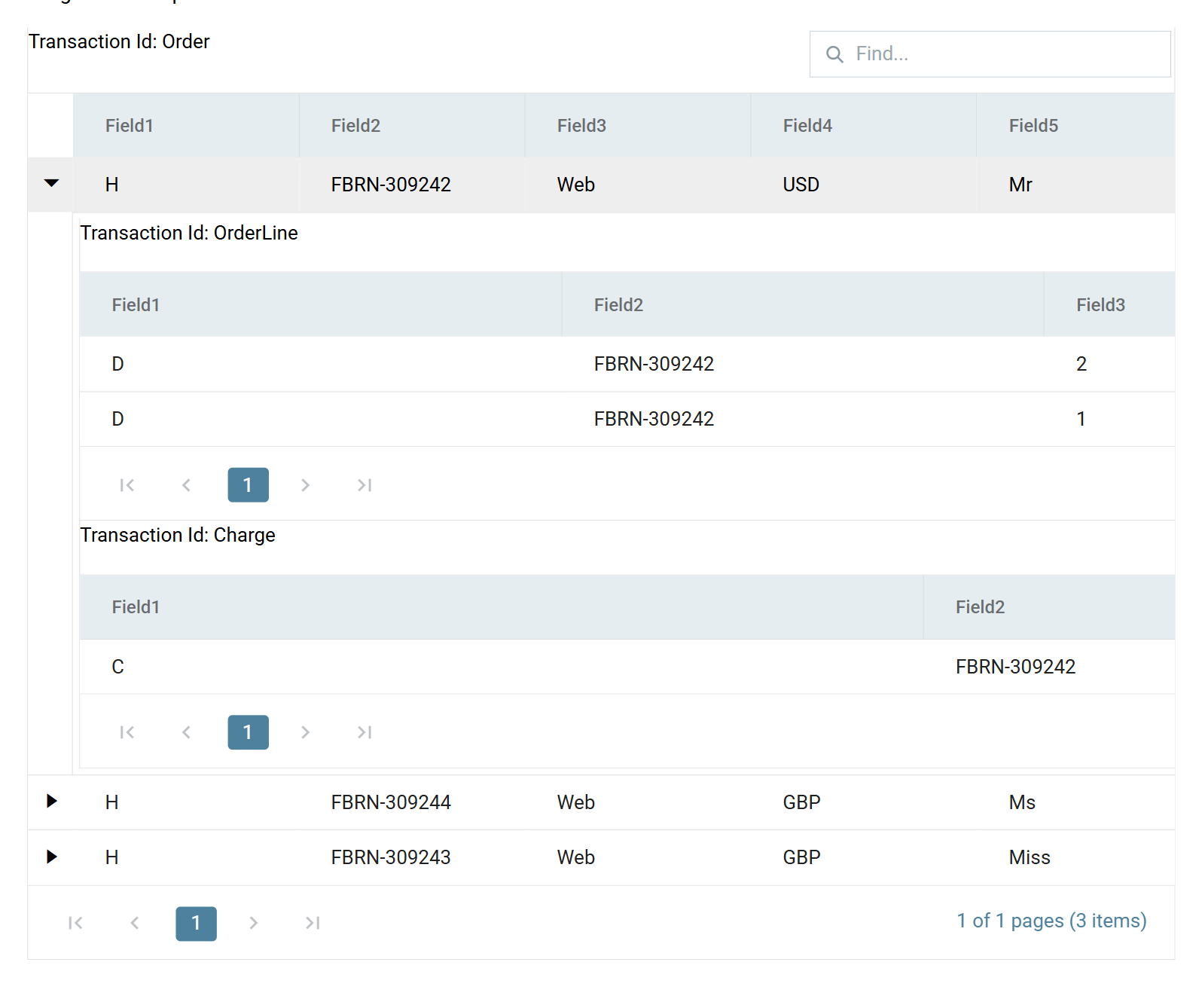Go to next page in OrderLine pager
The height and width of the screenshot is (1008, 1202).
(x=305, y=485)
